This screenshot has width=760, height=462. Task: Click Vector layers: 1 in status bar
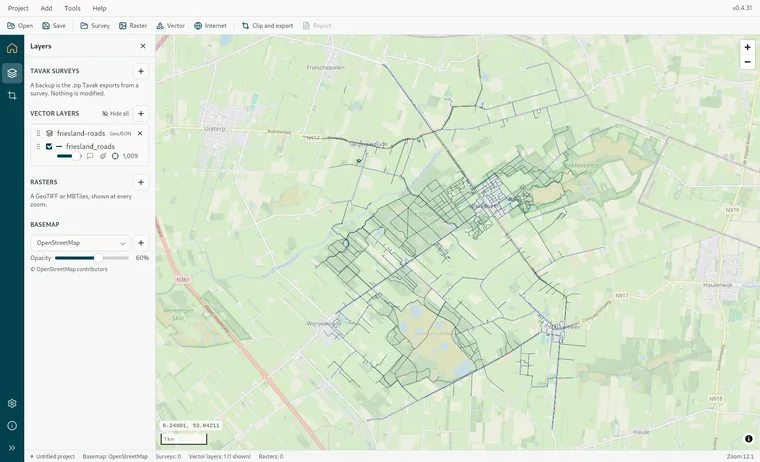pyautogui.click(x=220, y=457)
